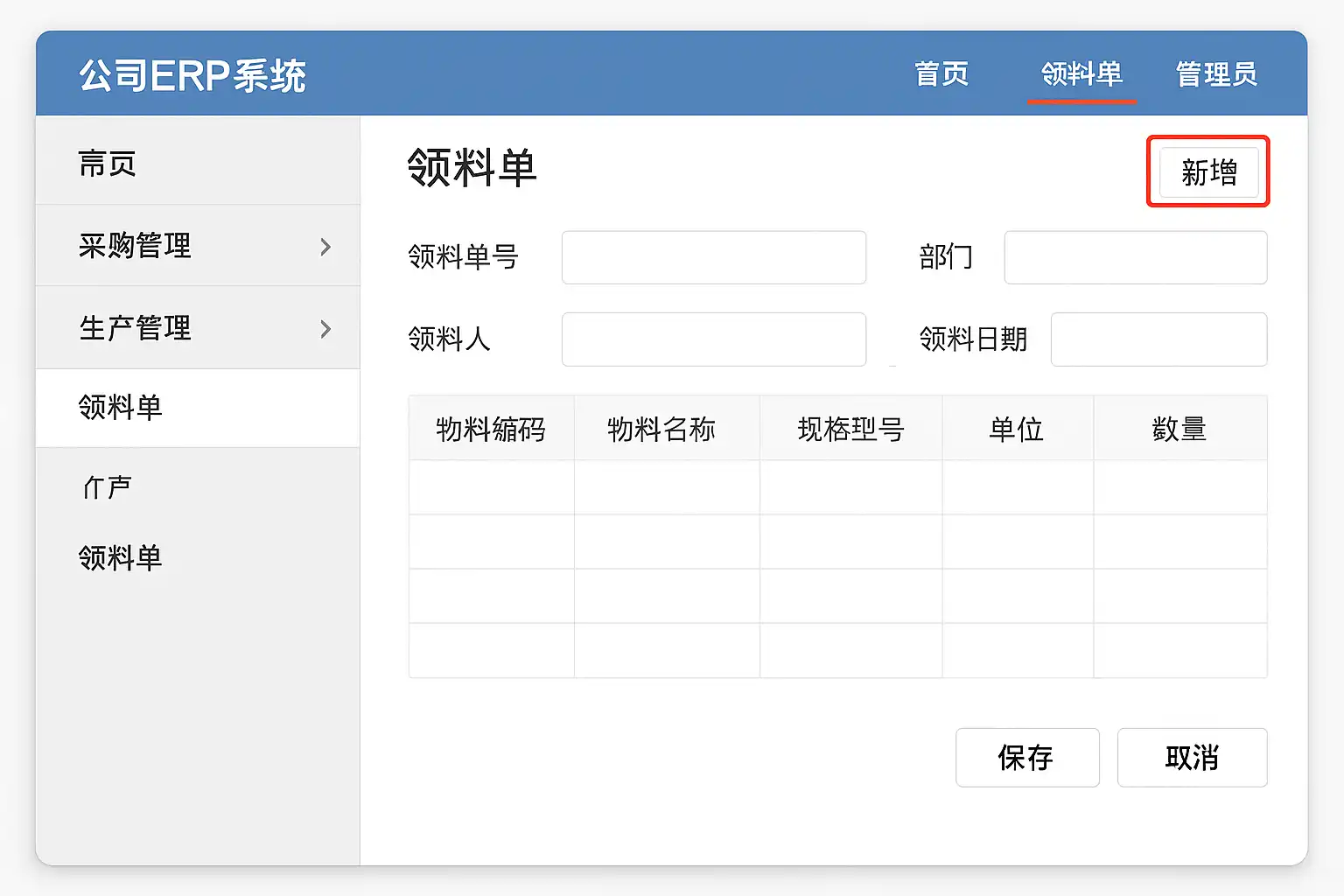Open the 管理员 menu in header
1344x896 pixels.
[x=1216, y=74]
